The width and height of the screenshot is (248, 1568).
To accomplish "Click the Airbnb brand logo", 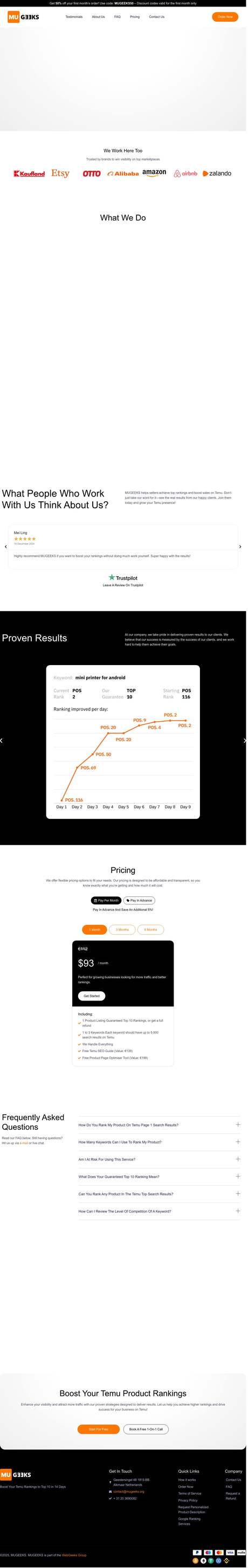I will click(x=186, y=174).
